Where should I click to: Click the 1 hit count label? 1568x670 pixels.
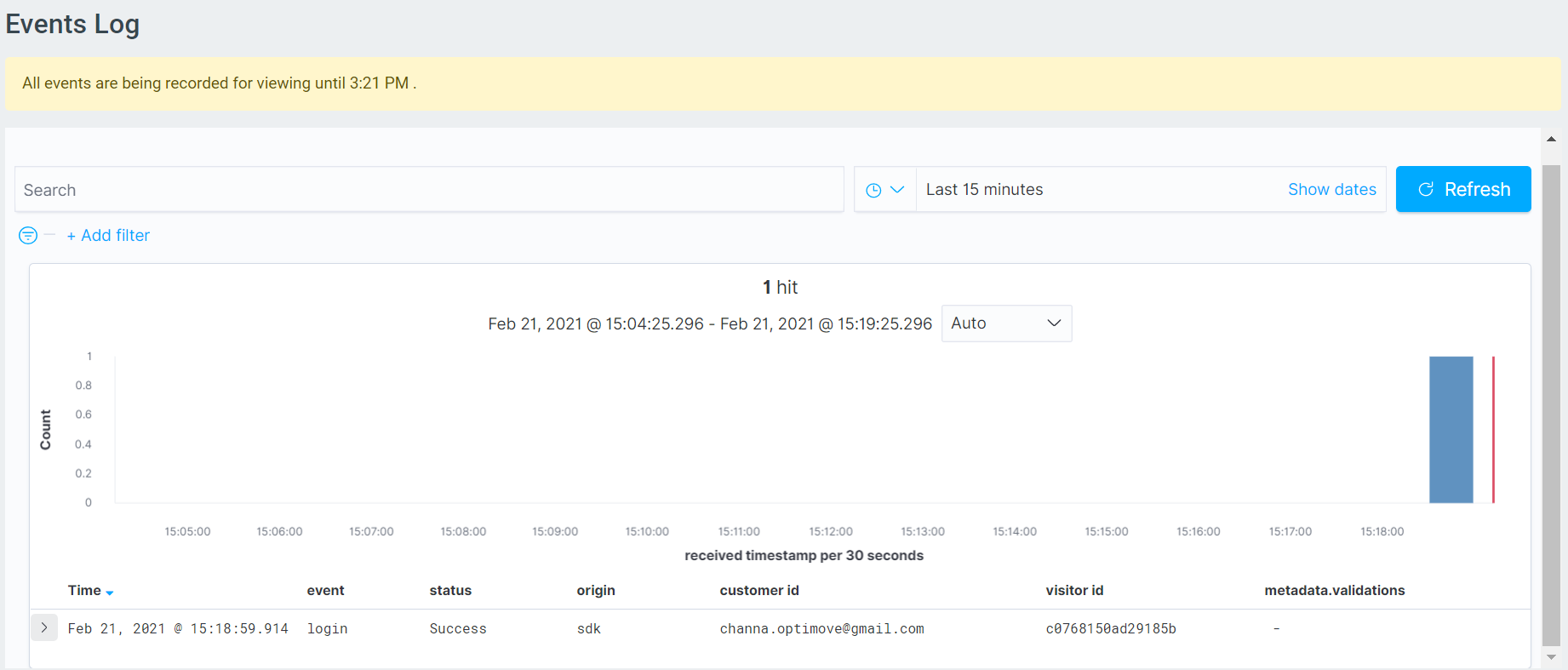pos(780,288)
